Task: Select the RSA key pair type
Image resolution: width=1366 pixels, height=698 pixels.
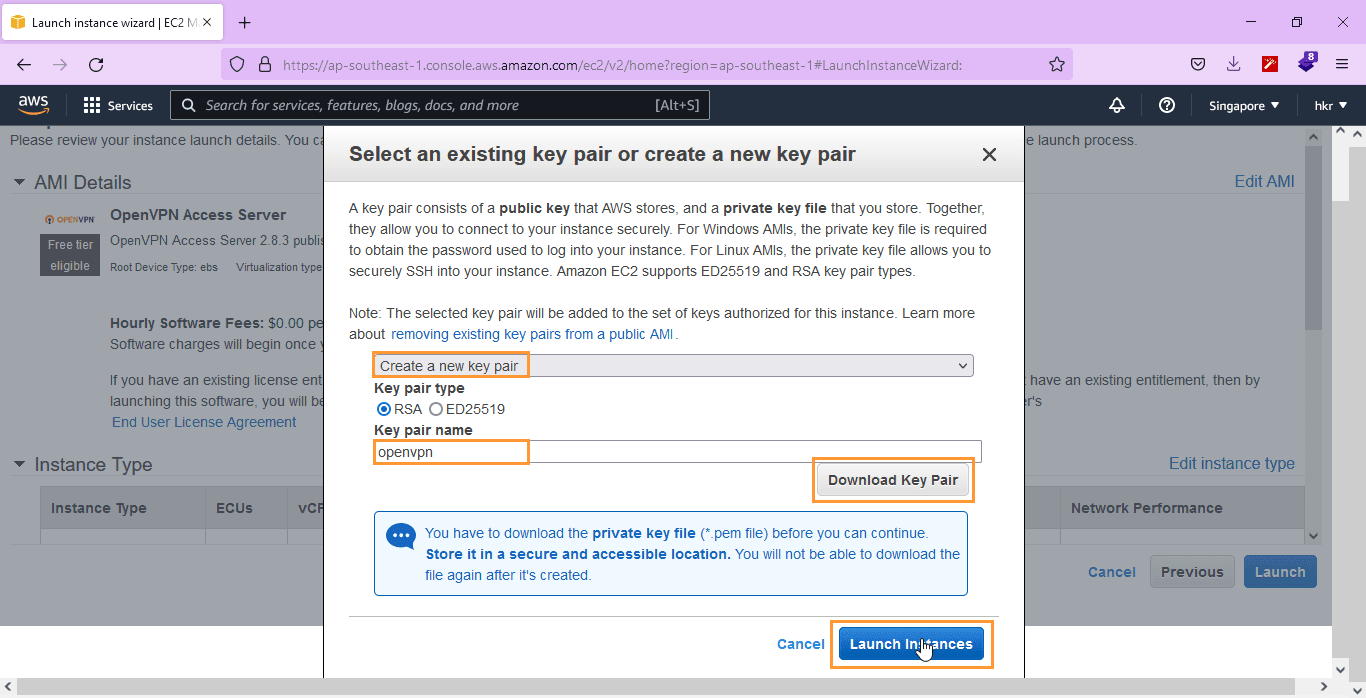Action: [384, 409]
